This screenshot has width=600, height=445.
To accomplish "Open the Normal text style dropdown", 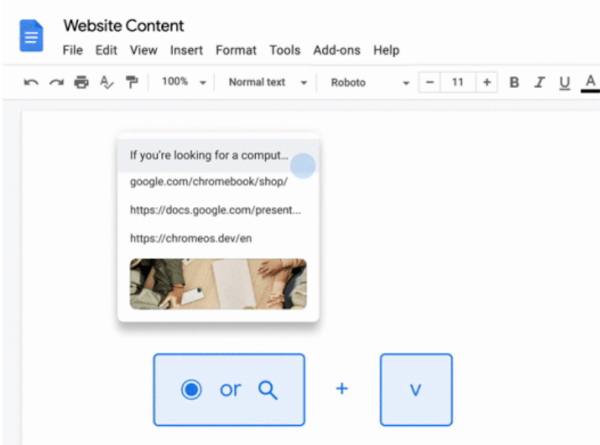I will pos(268,82).
